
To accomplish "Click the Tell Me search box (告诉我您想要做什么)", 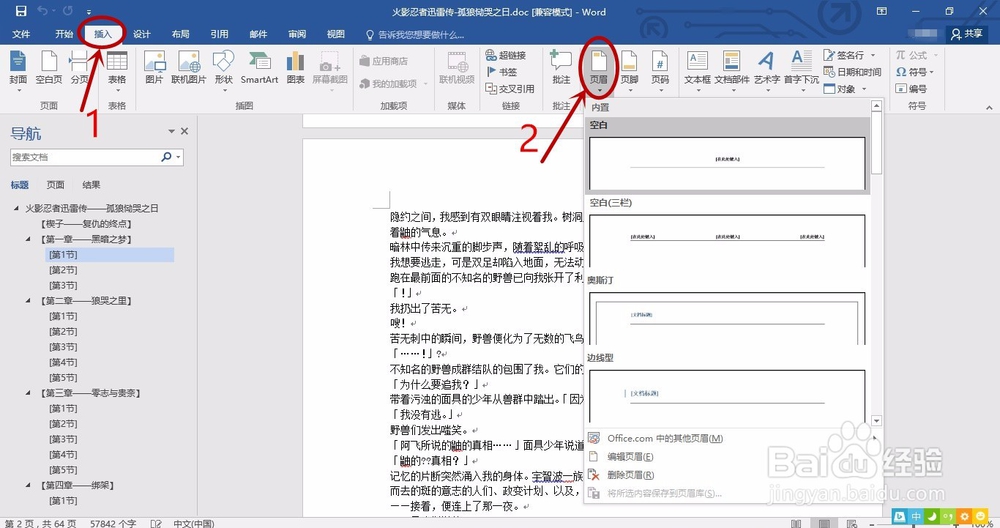I will [415, 34].
